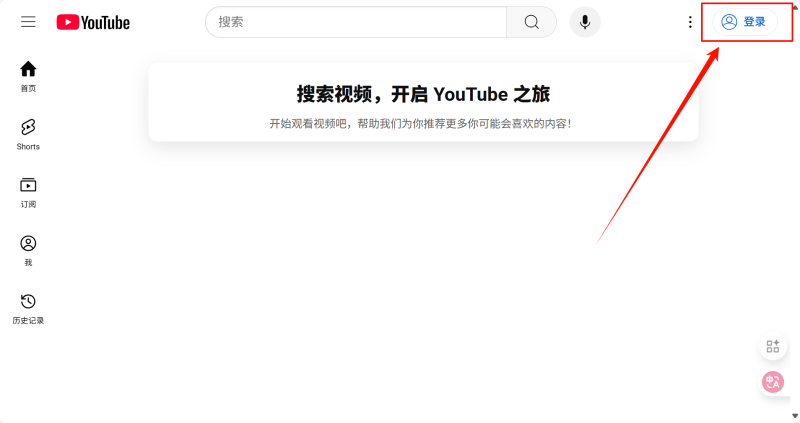The height and width of the screenshot is (423, 800).
Task: Click the 搜索视频，开启 YouTube 之旅 heading
Action: (423, 94)
